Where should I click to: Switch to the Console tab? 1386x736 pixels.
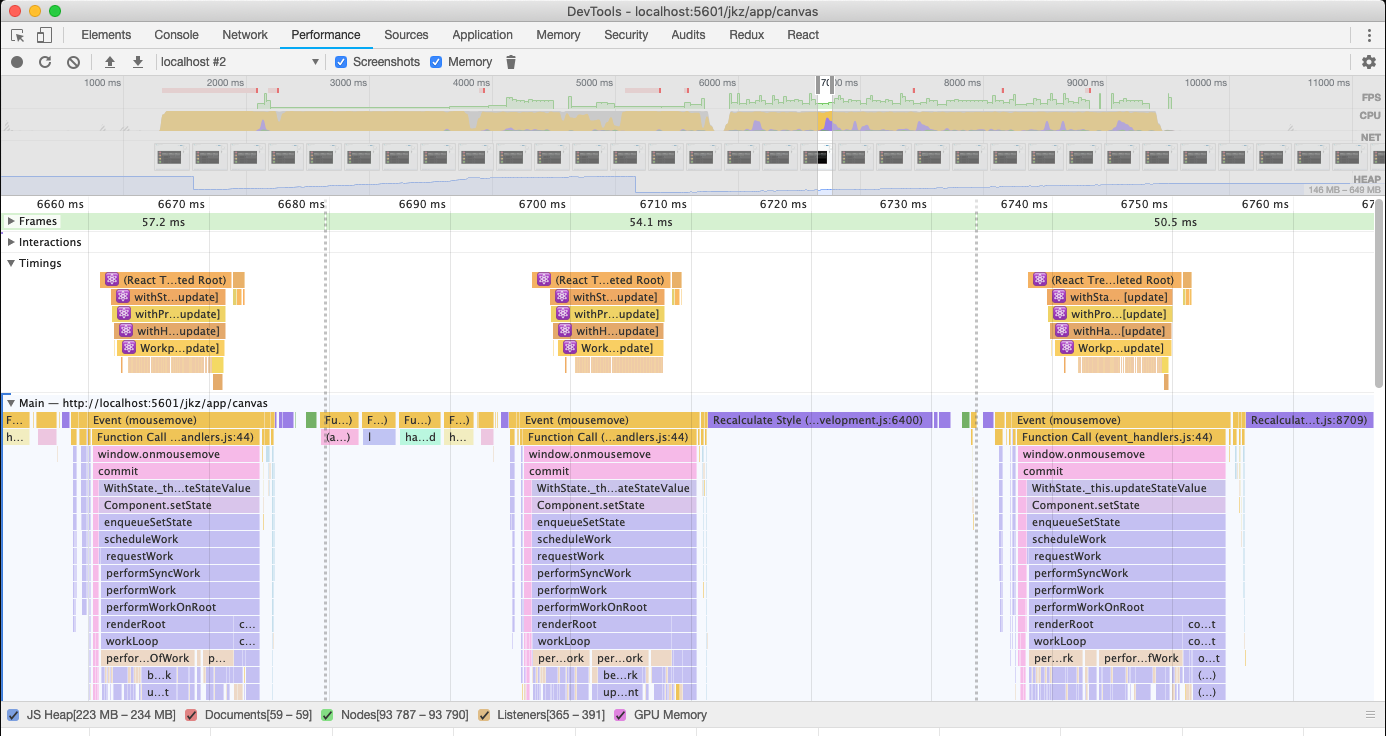tap(177, 35)
